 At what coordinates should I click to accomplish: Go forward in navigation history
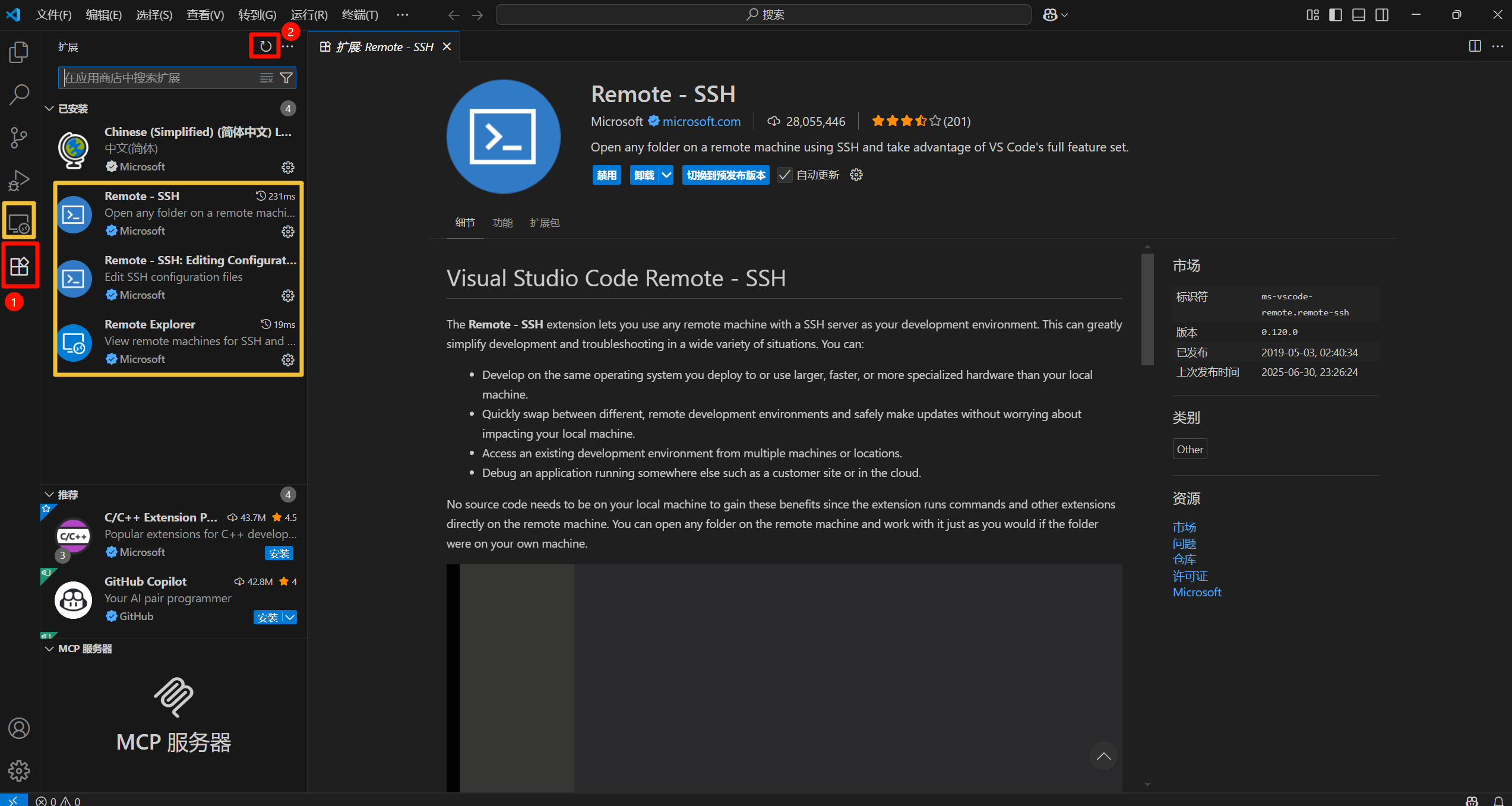[477, 15]
